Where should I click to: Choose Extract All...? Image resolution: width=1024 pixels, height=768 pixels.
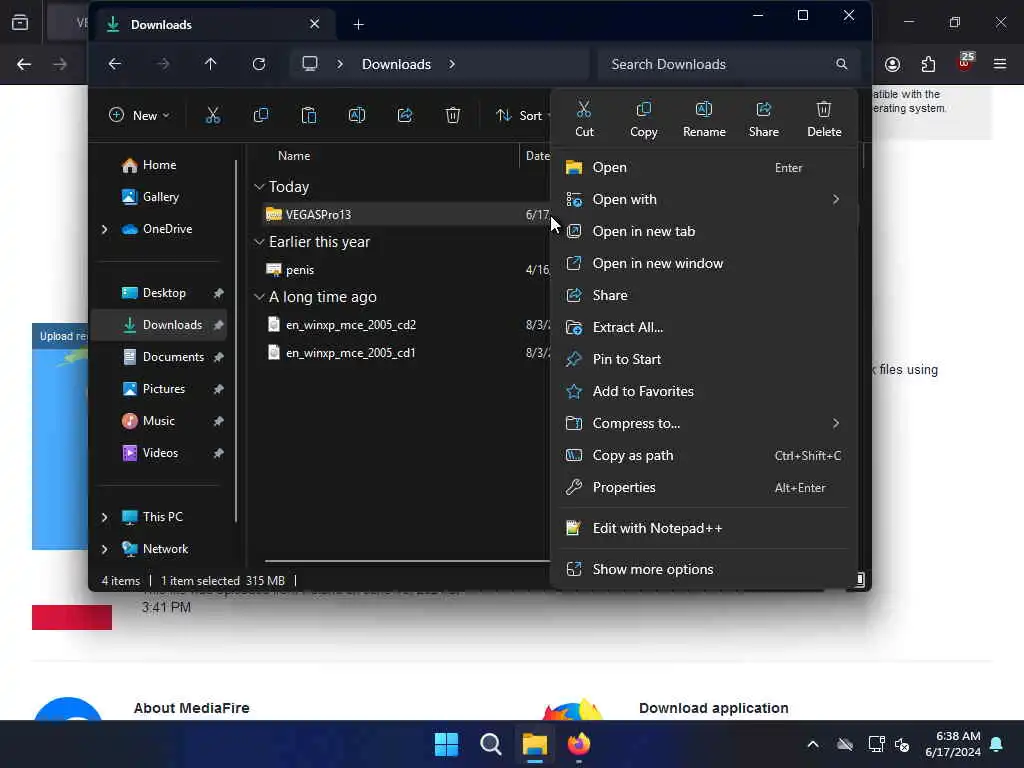tap(704, 327)
